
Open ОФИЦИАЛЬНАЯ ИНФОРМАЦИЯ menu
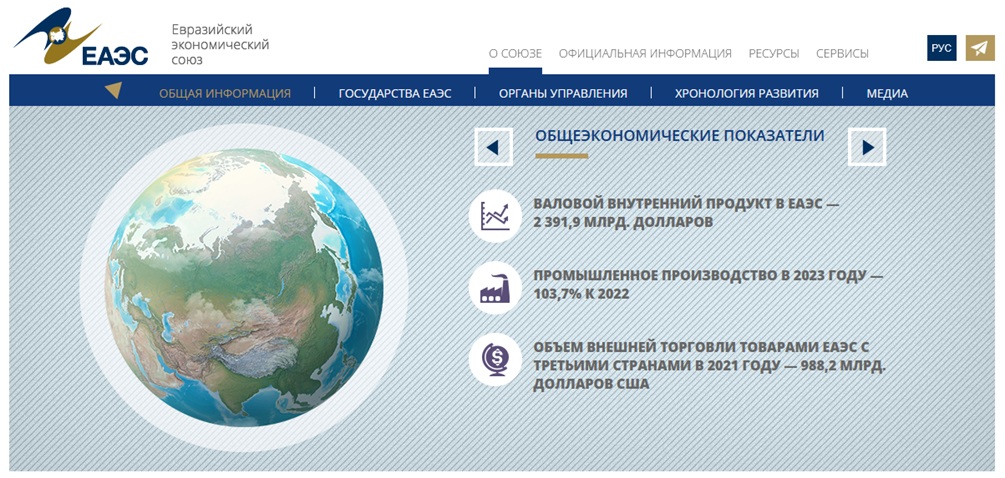coord(645,53)
